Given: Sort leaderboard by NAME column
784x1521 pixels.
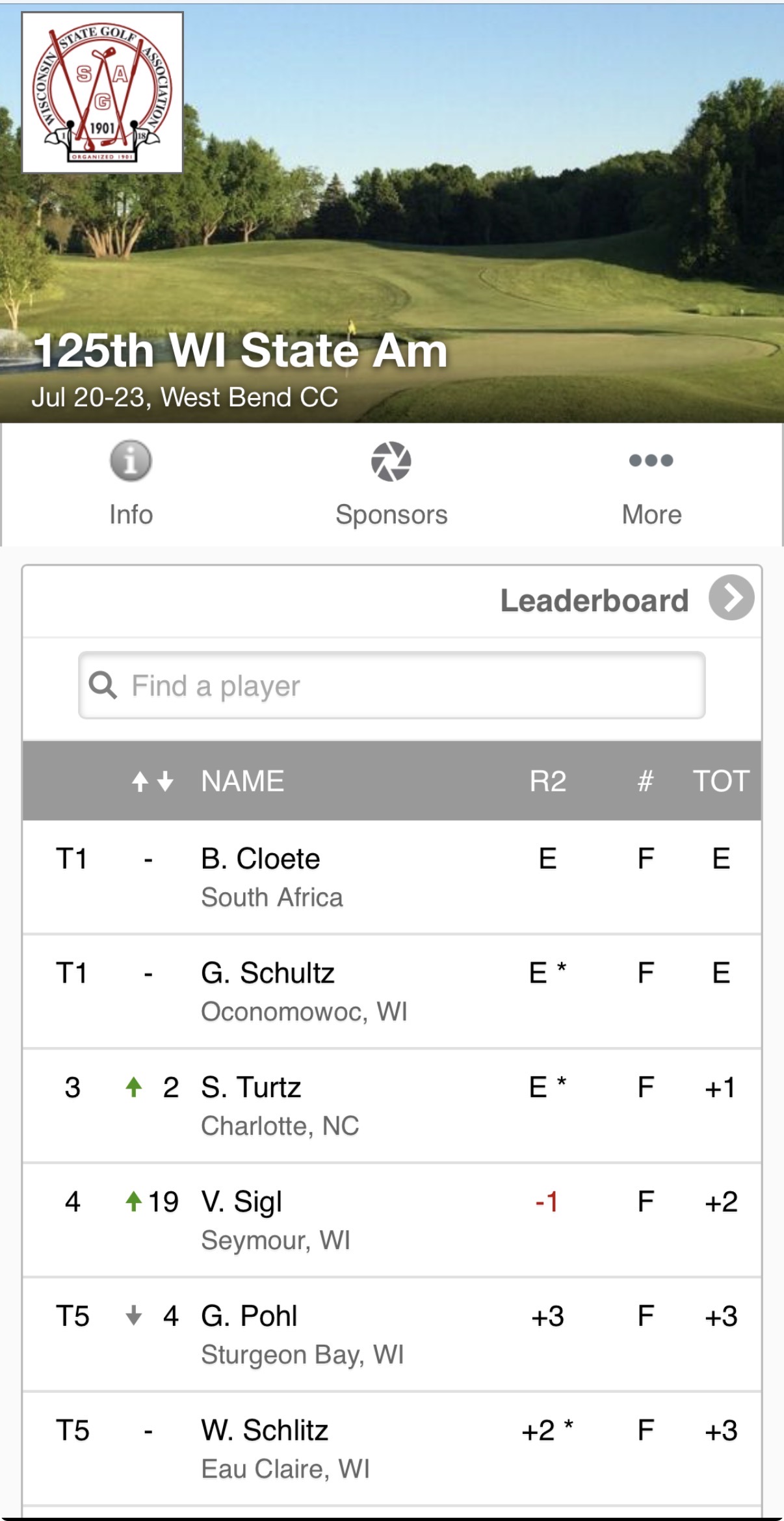Looking at the screenshot, I should [x=242, y=781].
